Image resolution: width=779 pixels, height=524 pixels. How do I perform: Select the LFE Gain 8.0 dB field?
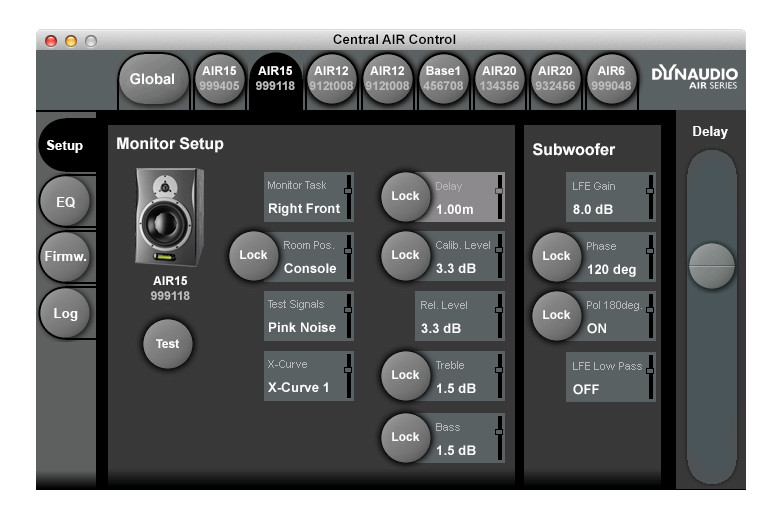coord(611,197)
